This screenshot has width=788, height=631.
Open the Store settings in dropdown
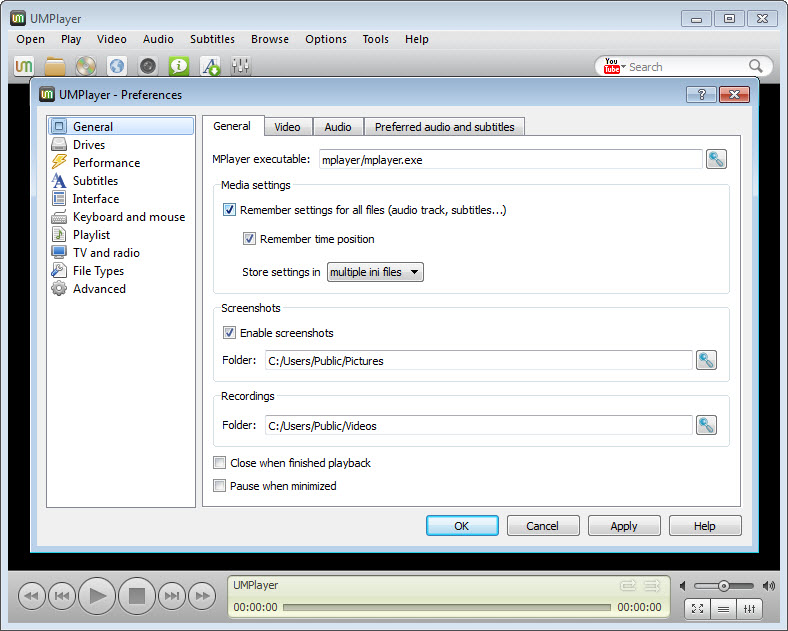[x=375, y=272]
